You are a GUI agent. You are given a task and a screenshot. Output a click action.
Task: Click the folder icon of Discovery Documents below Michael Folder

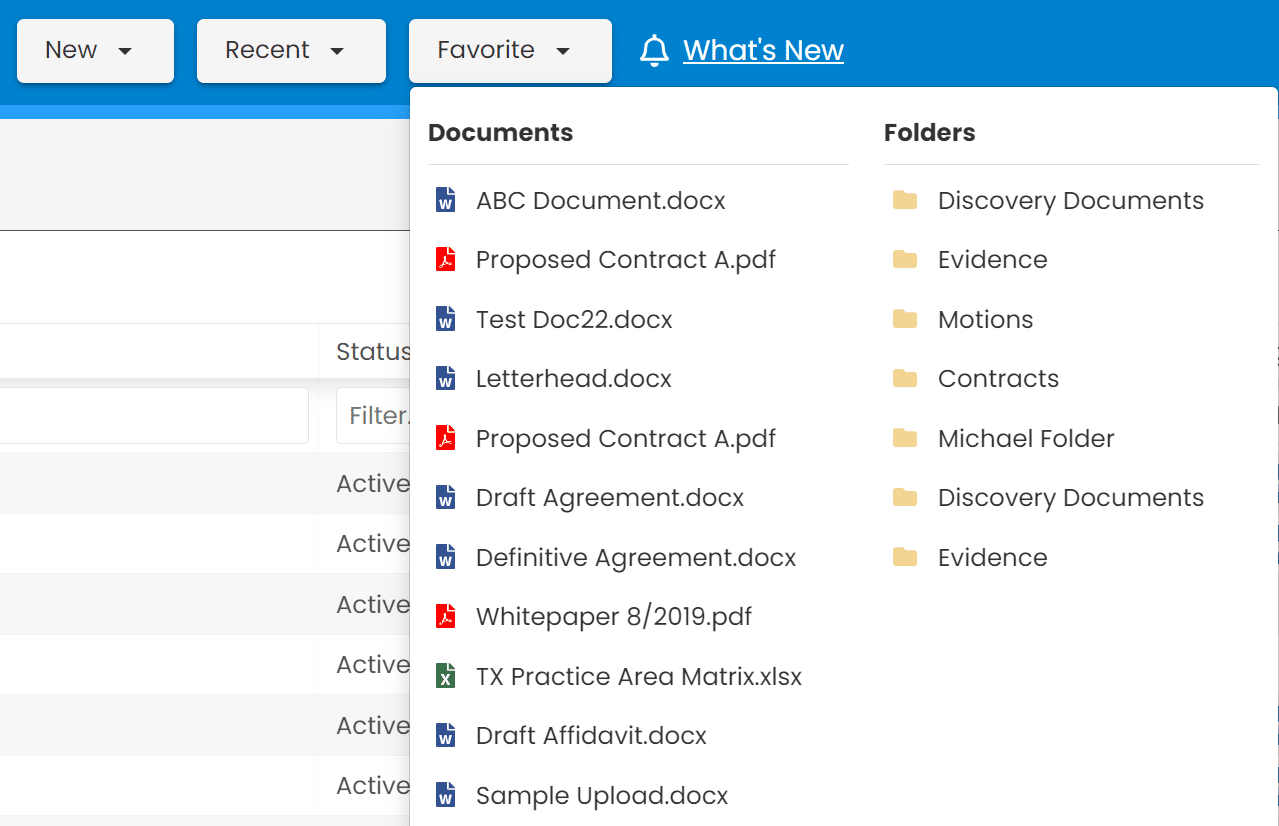(905, 497)
